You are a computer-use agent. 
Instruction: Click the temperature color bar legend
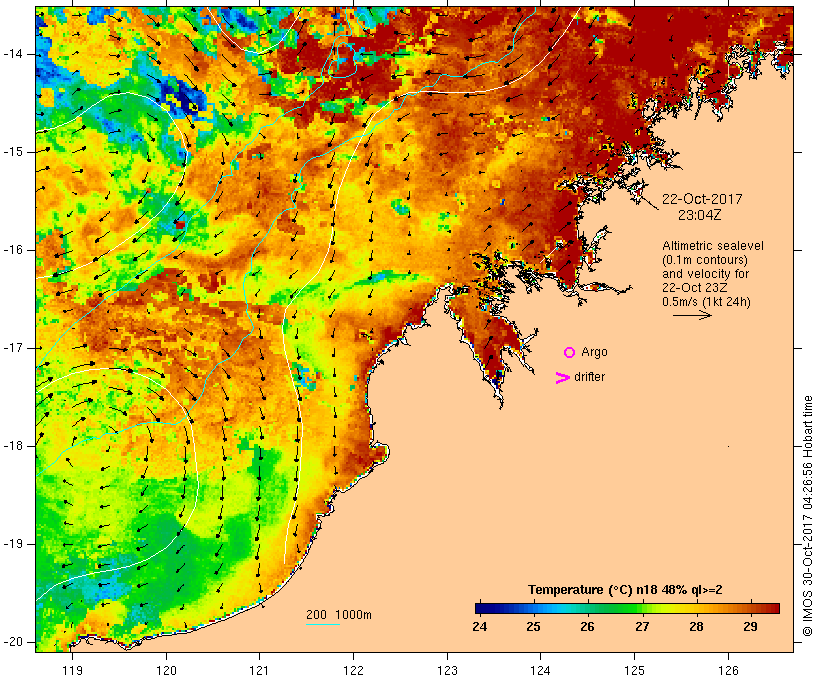(x=627, y=608)
